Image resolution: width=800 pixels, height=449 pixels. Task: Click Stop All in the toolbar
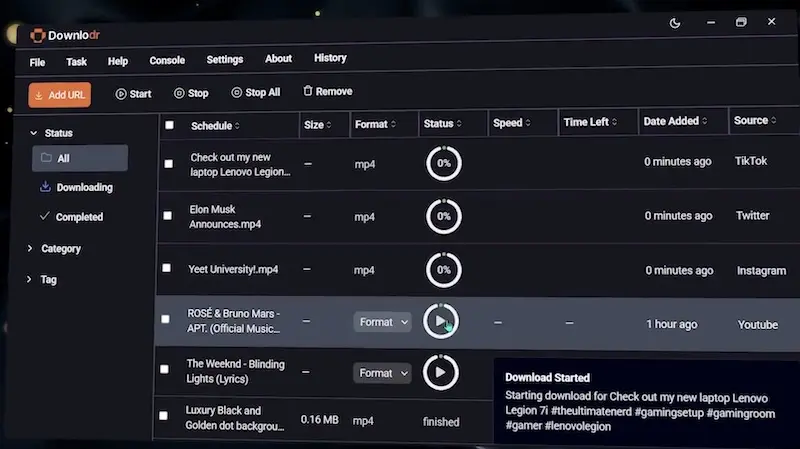pos(256,92)
